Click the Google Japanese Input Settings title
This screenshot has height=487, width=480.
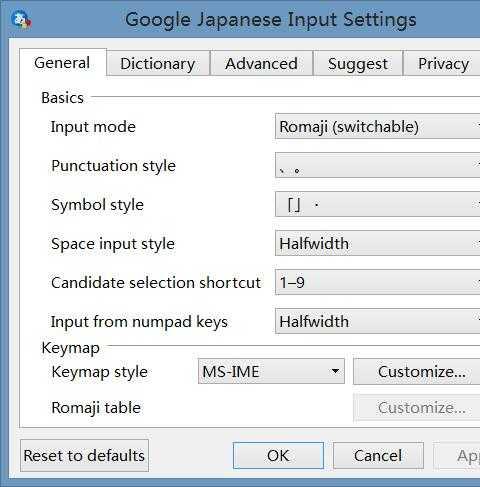tap(271, 19)
